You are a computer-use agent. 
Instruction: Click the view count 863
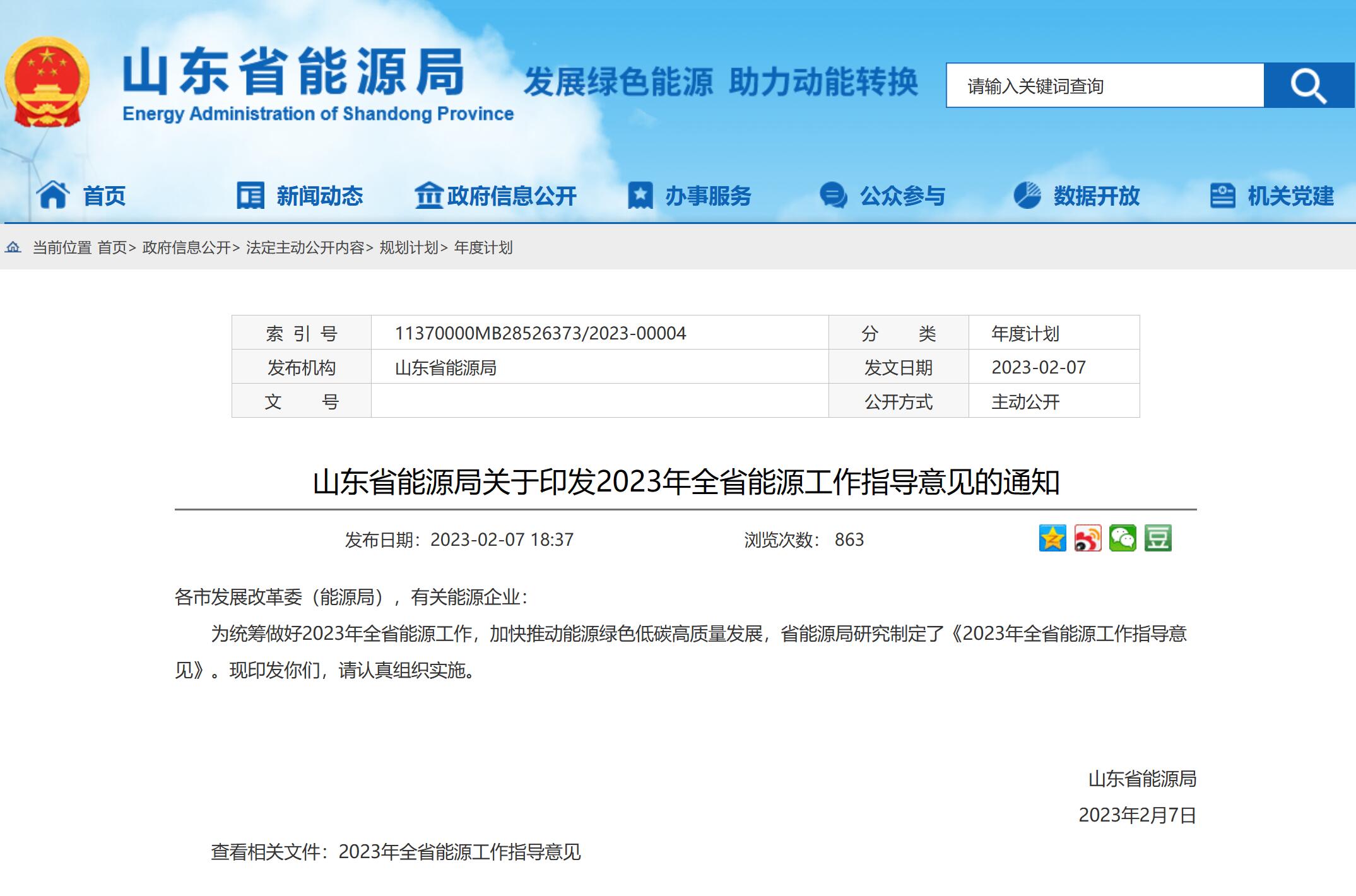[849, 539]
